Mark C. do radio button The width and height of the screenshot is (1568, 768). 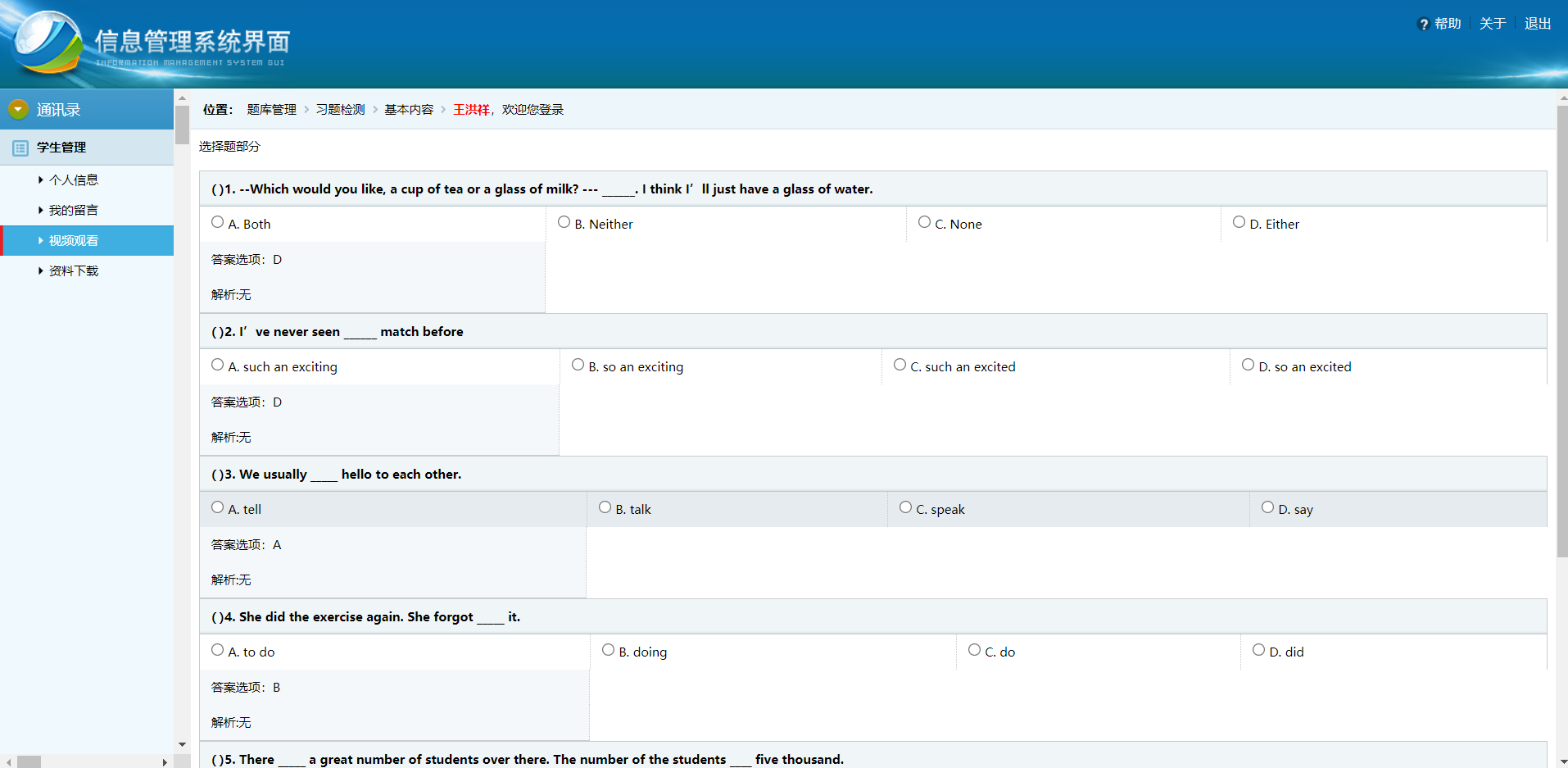pyautogui.click(x=974, y=650)
